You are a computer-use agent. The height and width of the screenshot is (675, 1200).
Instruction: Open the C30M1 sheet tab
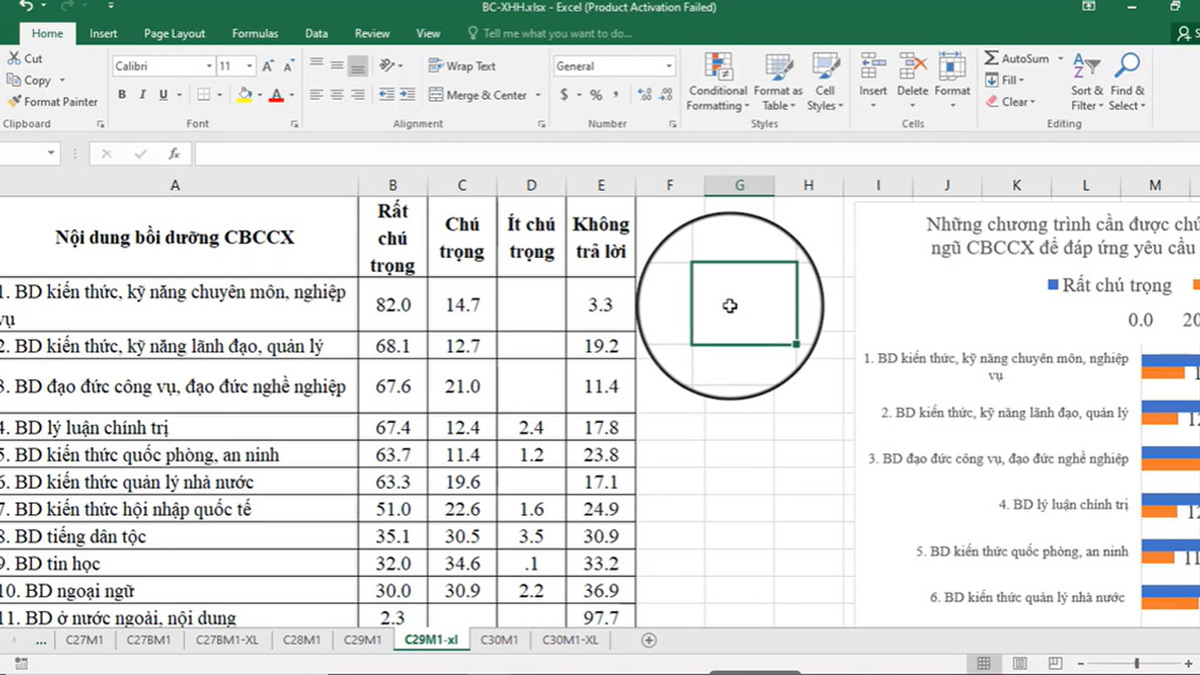tap(499, 639)
